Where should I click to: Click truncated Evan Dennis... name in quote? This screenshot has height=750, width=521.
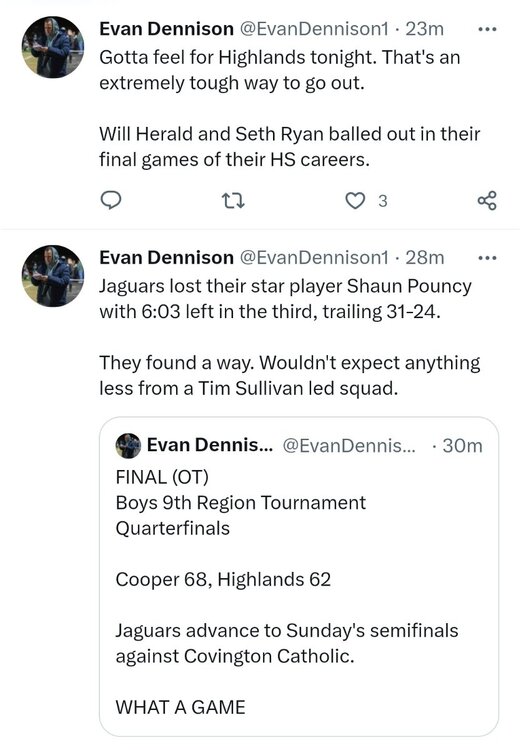(x=210, y=445)
